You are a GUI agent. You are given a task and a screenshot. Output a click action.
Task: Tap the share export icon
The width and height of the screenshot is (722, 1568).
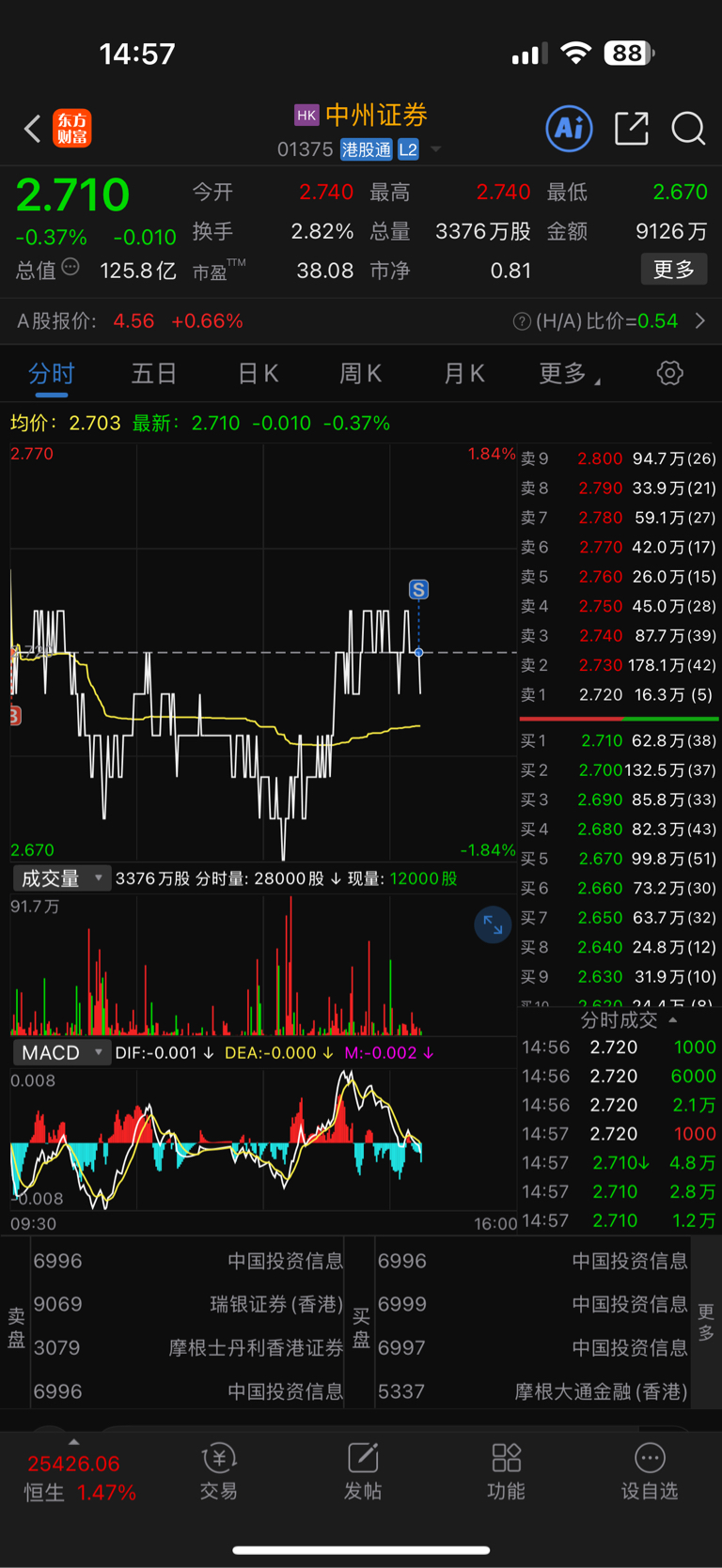pos(632,128)
